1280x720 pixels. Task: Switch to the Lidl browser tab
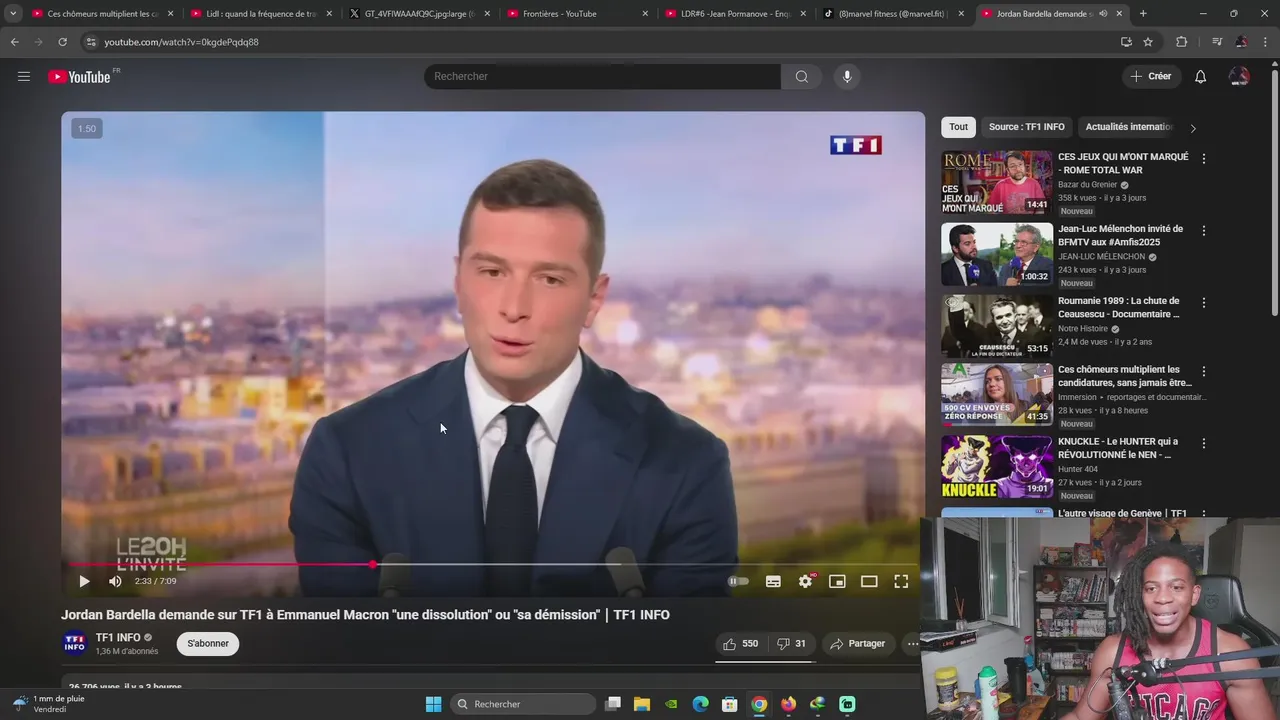pos(260,14)
